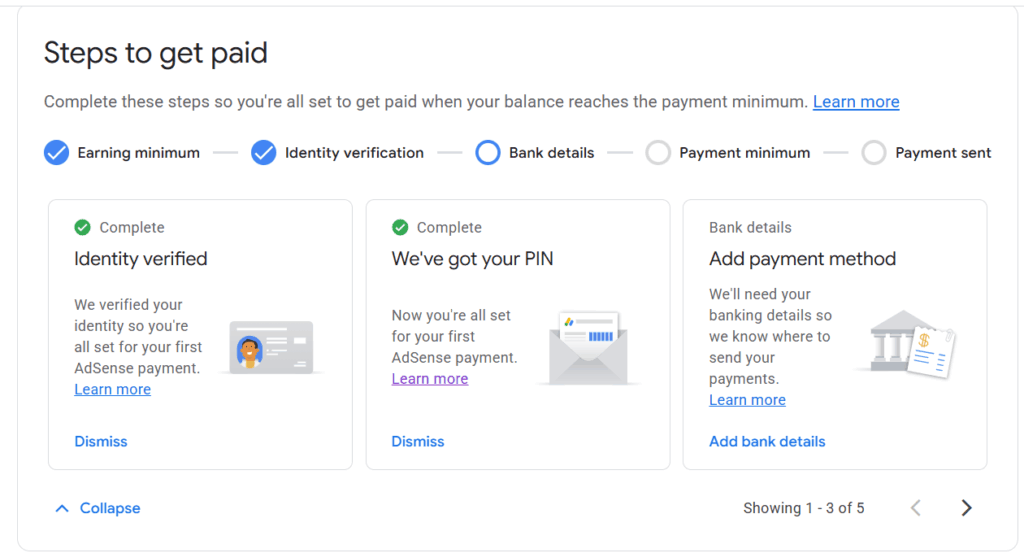Click the Collapse chevron up icon
The image size is (1024, 553).
point(62,508)
